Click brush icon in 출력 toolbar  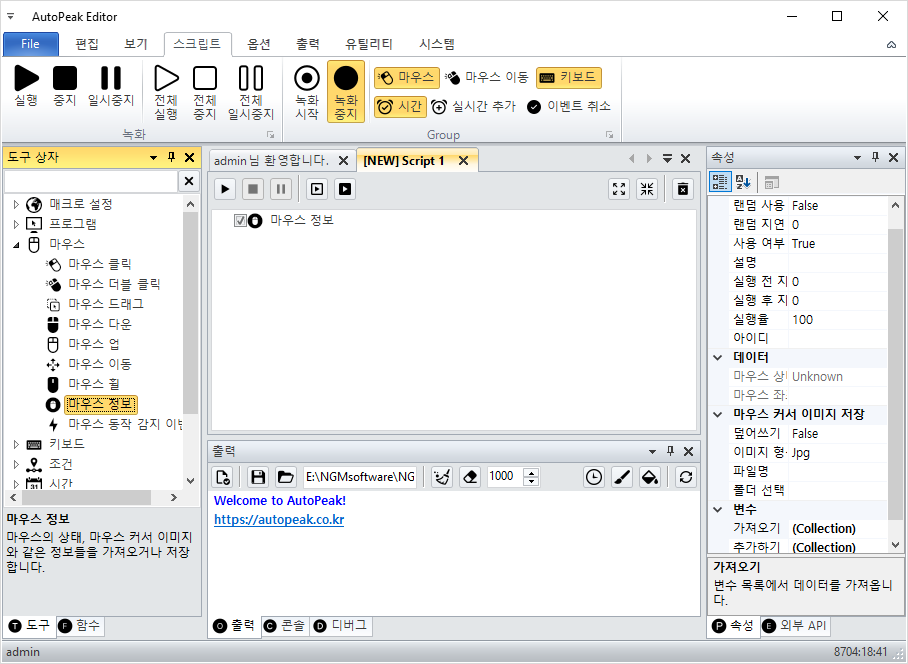point(622,477)
